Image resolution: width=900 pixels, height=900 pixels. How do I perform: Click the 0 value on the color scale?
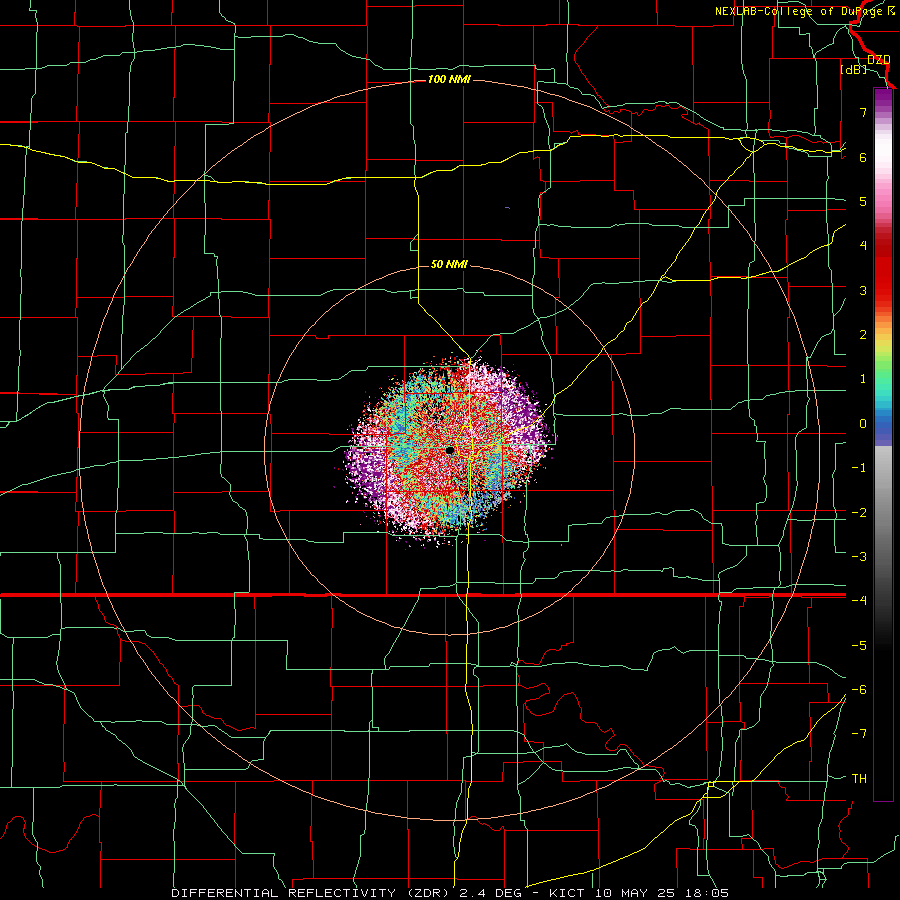[x=863, y=423]
